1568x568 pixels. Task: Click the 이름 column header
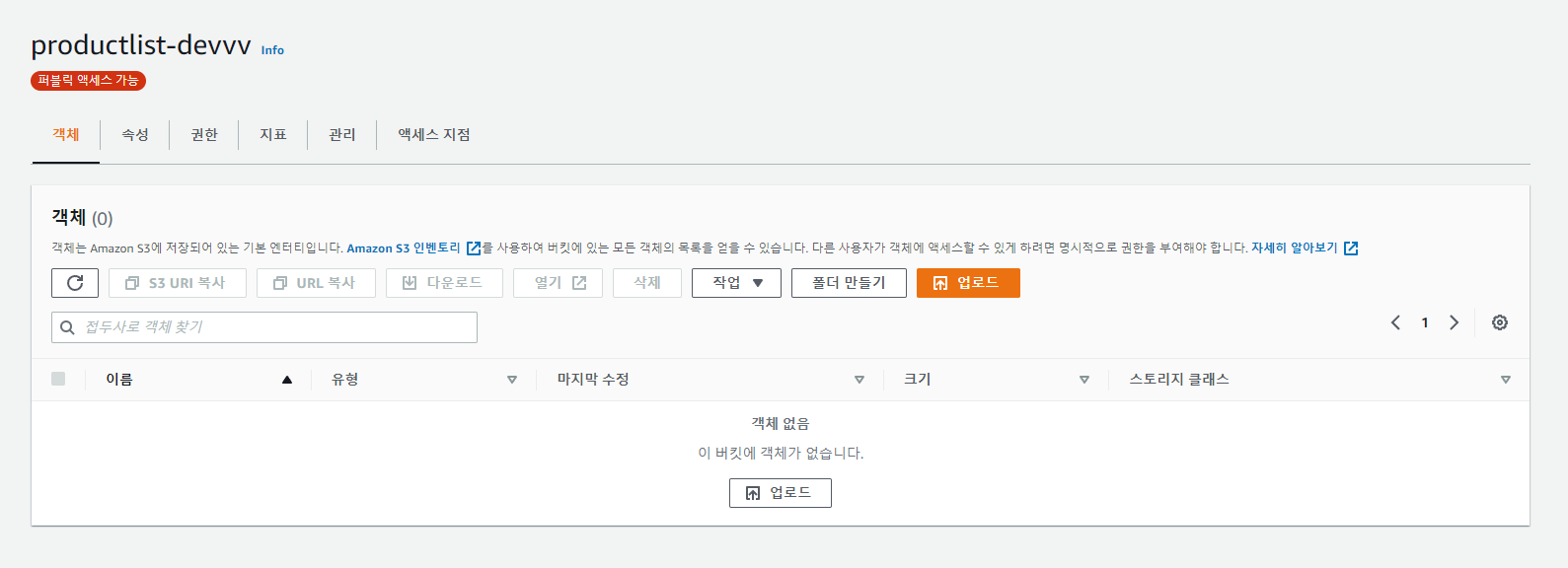[119, 380]
